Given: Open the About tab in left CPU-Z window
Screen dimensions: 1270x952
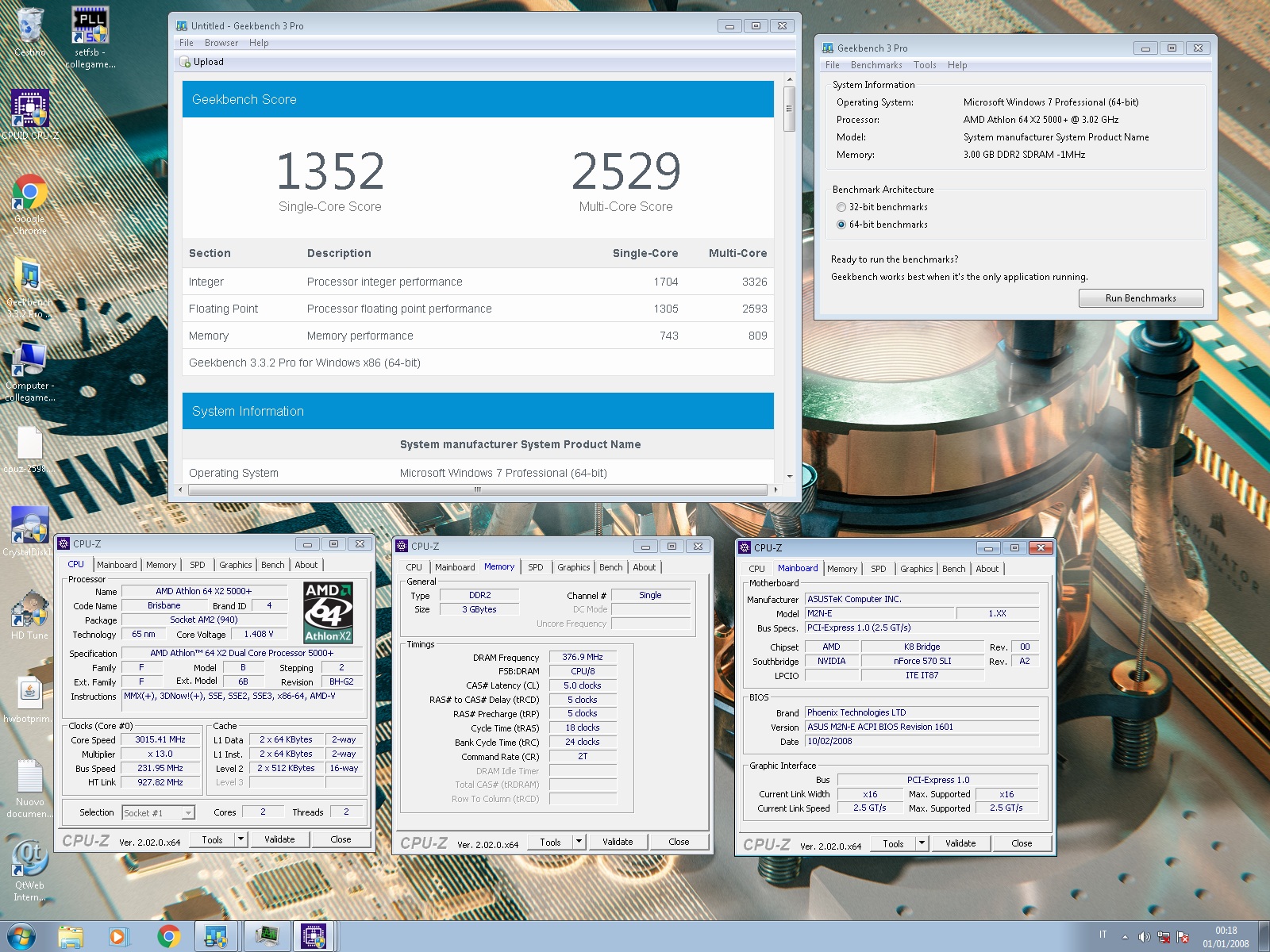Looking at the screenshot, I should pos(306,565).
